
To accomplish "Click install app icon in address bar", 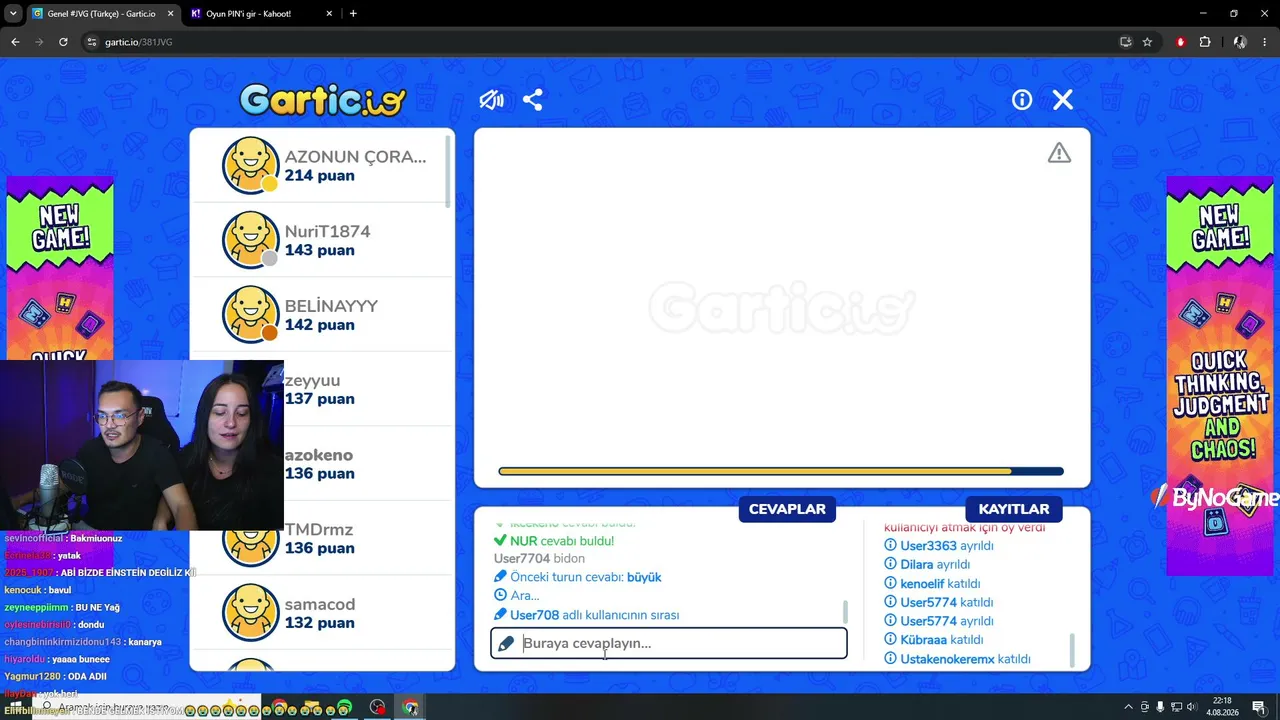I will point(1126,42).
